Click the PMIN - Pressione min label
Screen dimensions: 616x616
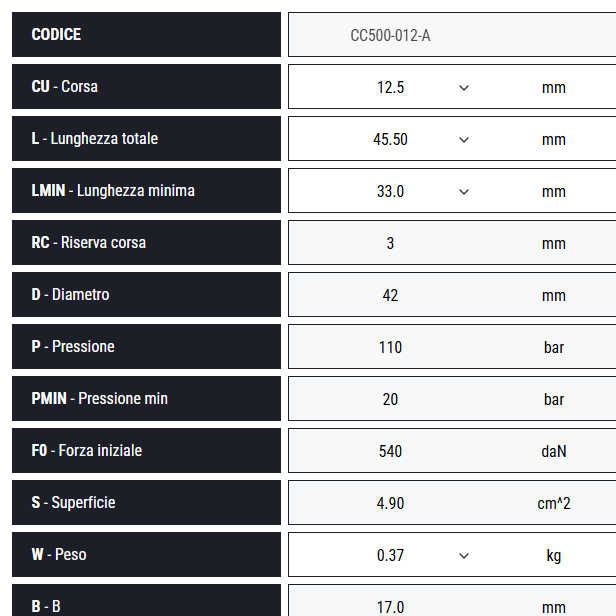click(x=99, y=398)
